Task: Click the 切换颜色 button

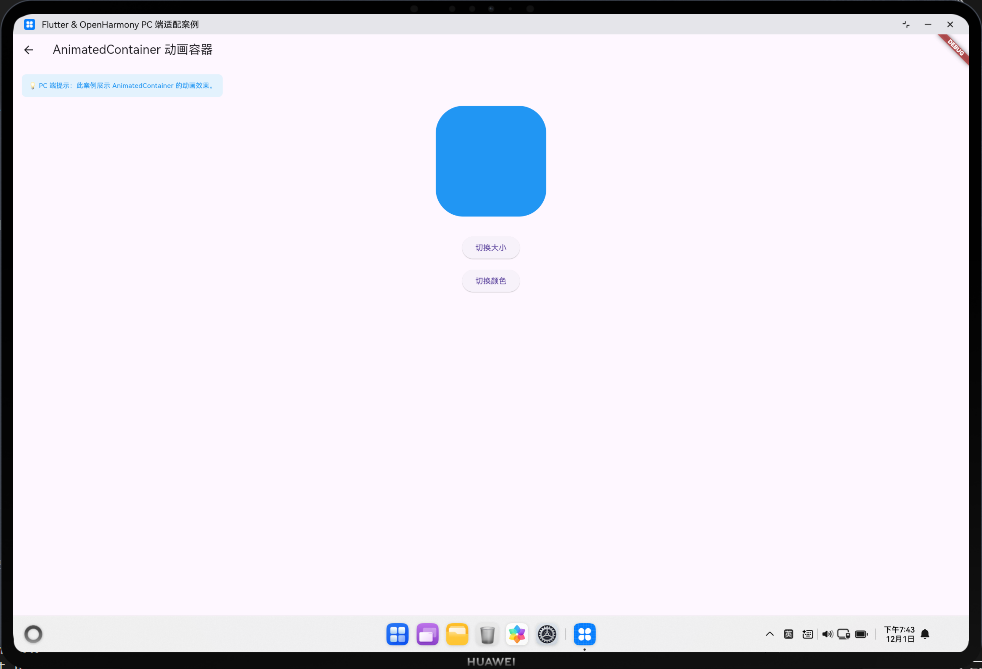Action: click(490, 281)
